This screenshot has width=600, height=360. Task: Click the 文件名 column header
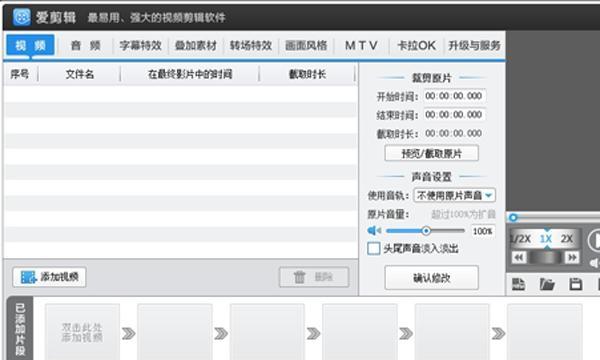click(80, 74)
